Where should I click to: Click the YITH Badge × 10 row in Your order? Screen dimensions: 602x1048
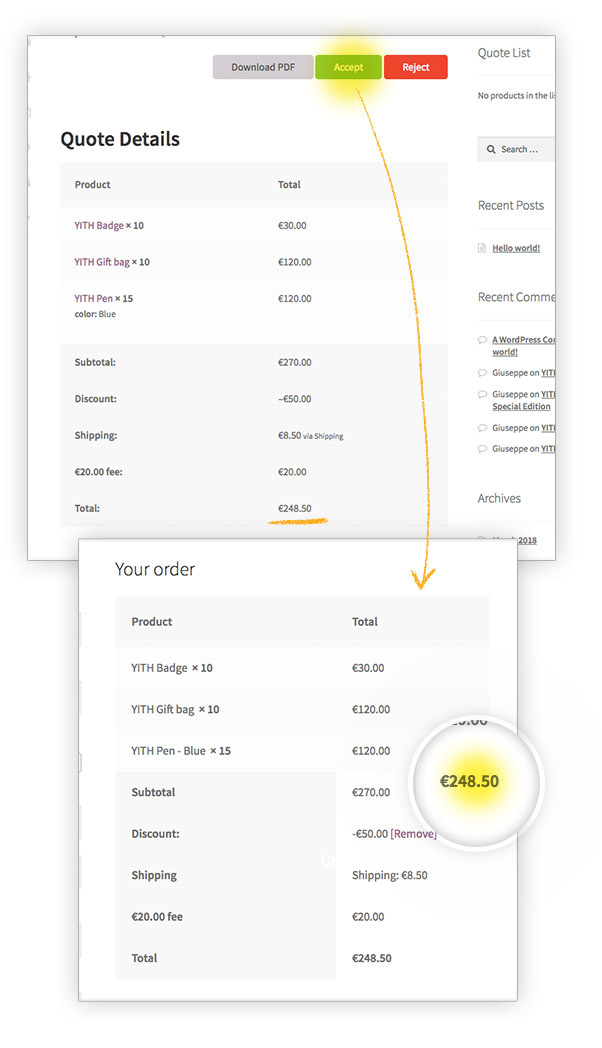point(302,668)
